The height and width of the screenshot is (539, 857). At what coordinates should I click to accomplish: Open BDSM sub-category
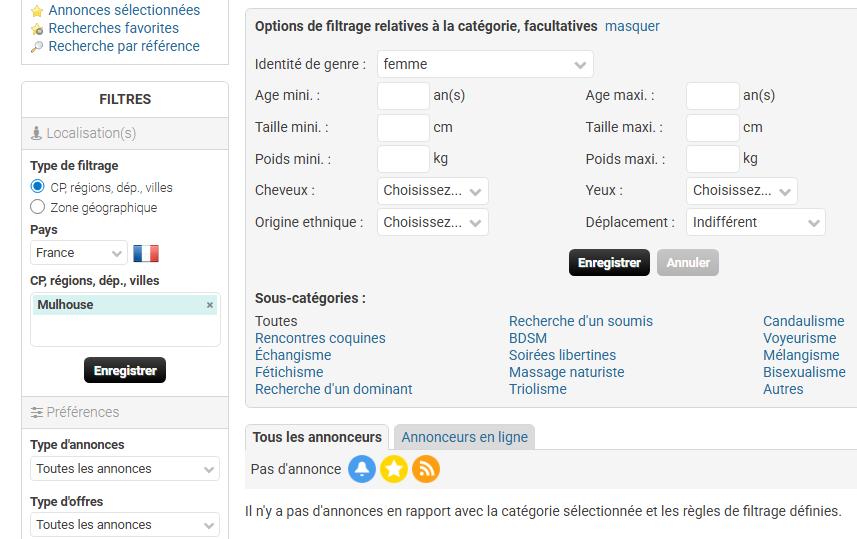pyautogui.click(x=528, y=338)
